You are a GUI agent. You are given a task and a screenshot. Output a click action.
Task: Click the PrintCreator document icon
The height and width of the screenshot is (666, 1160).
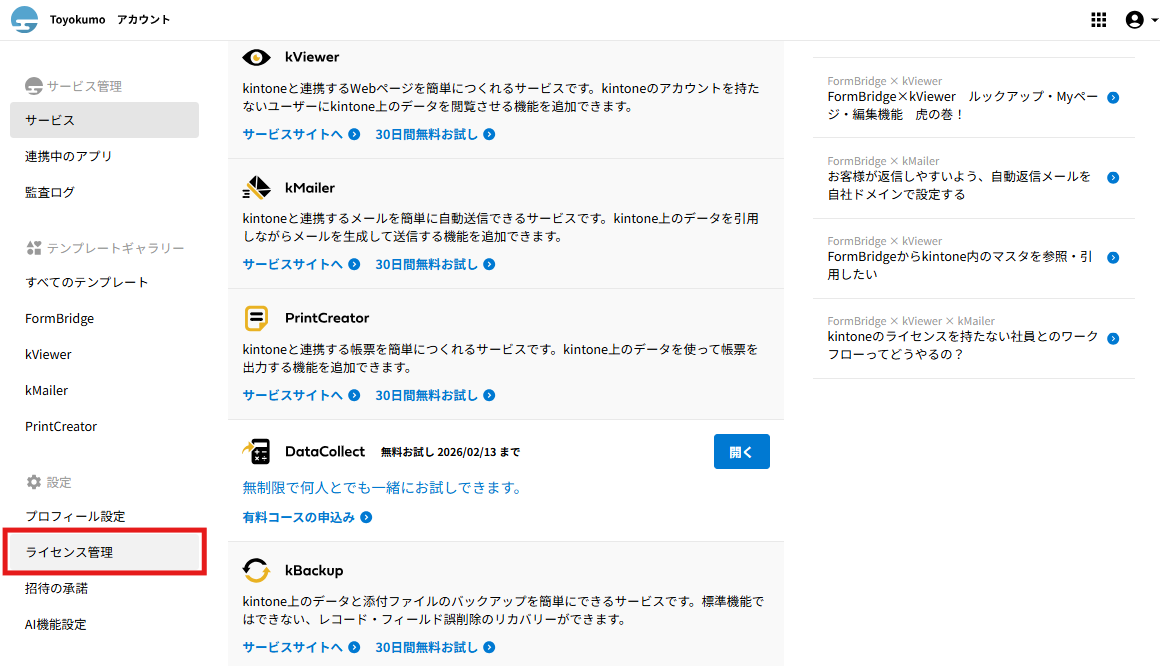[x=257, y=319]
